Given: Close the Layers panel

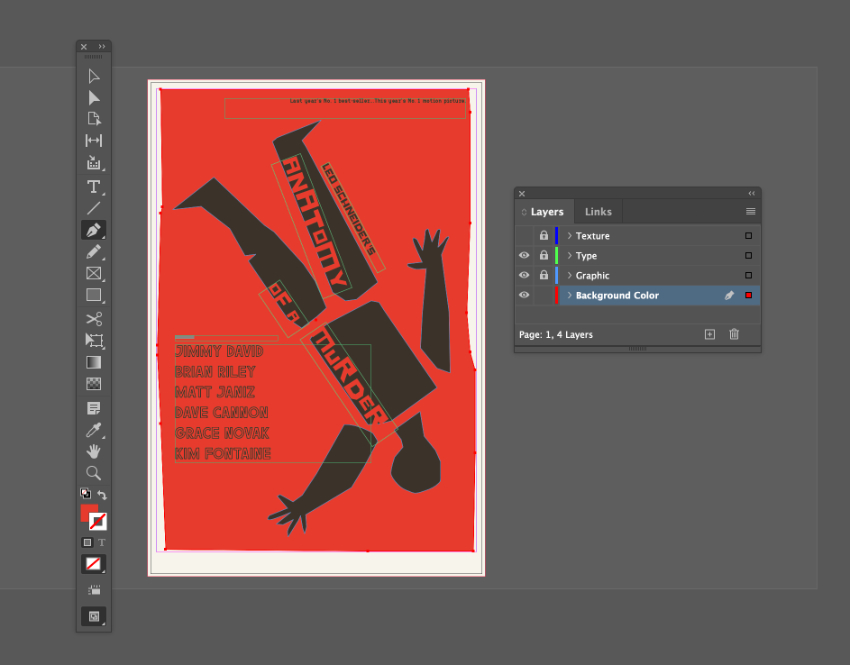Looking at the screenshot, I should [521, 193].
